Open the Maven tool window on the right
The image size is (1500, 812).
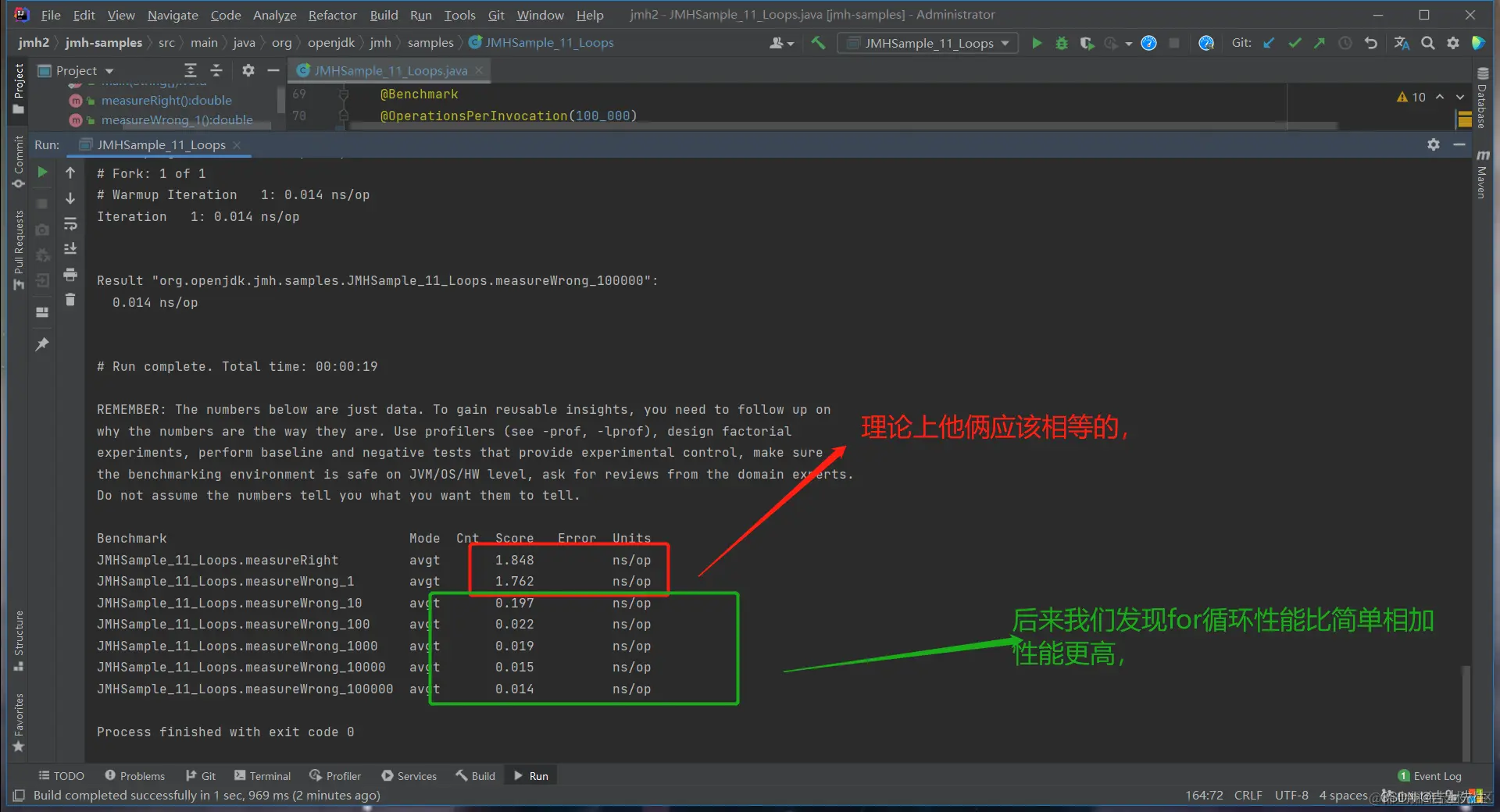(1481, 174)
